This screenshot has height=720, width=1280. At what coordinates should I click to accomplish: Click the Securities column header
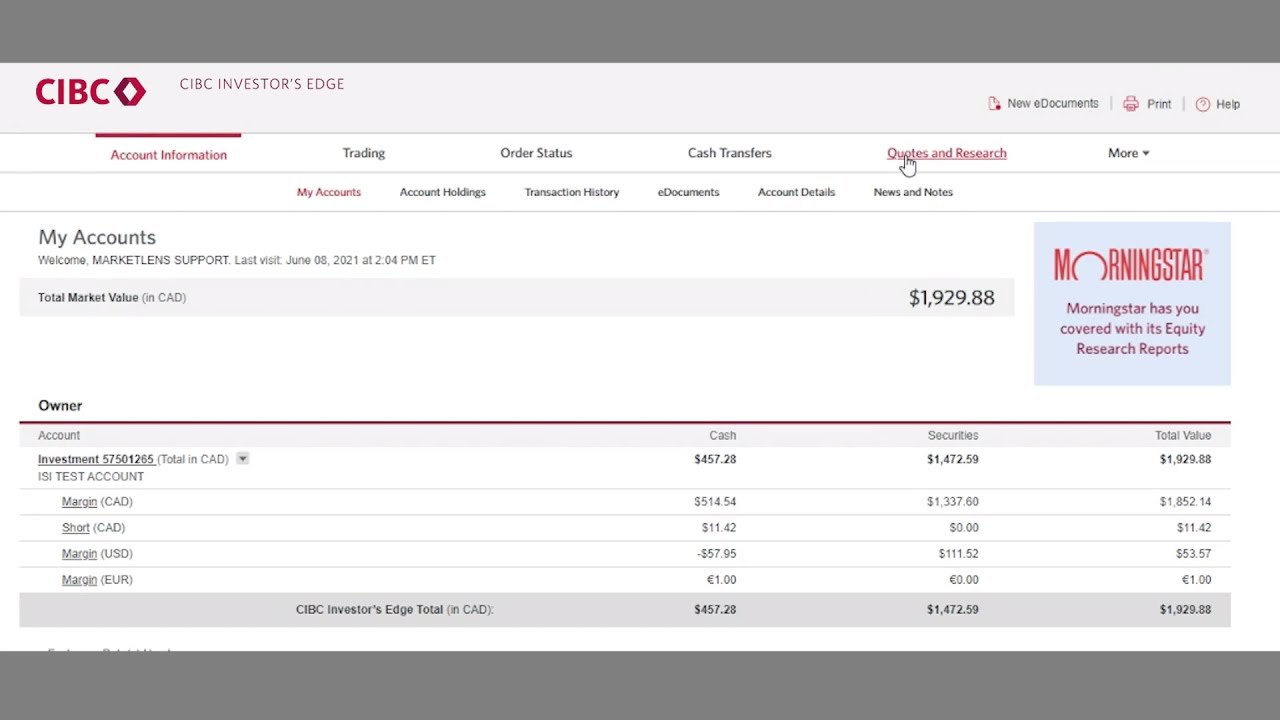[953, 436]
